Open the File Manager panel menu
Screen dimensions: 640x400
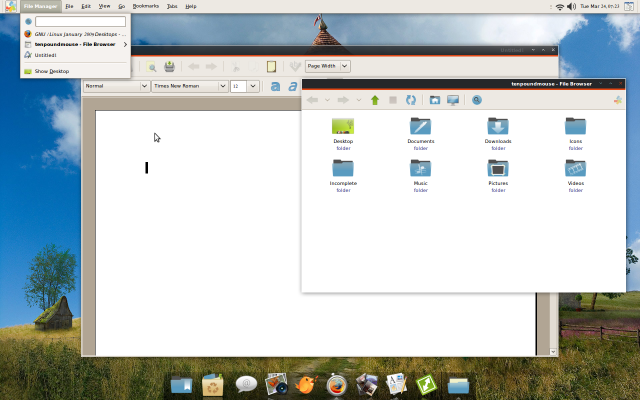[40, 6]
